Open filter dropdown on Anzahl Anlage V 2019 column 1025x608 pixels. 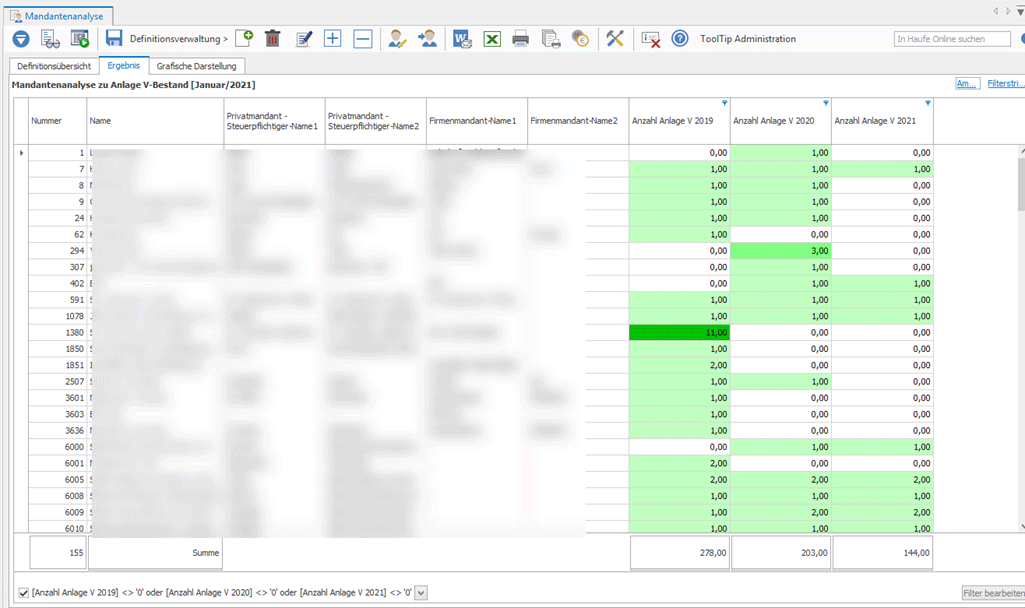pos(724,103)
